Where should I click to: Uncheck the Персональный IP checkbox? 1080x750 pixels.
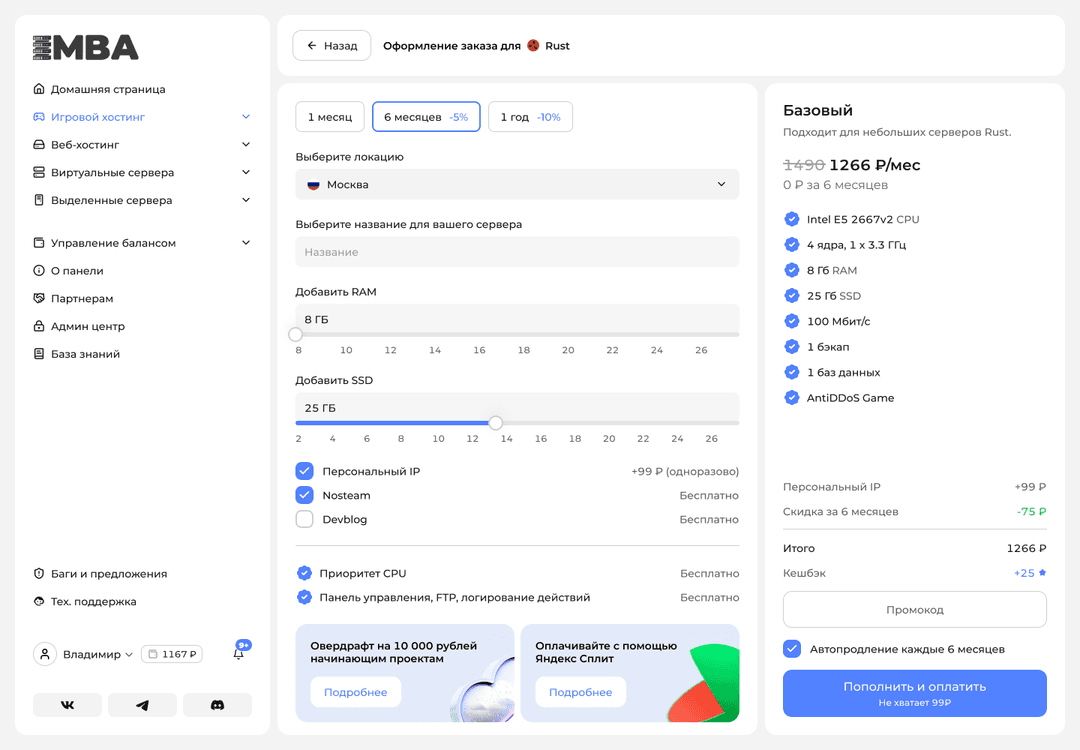pos(305,471)
